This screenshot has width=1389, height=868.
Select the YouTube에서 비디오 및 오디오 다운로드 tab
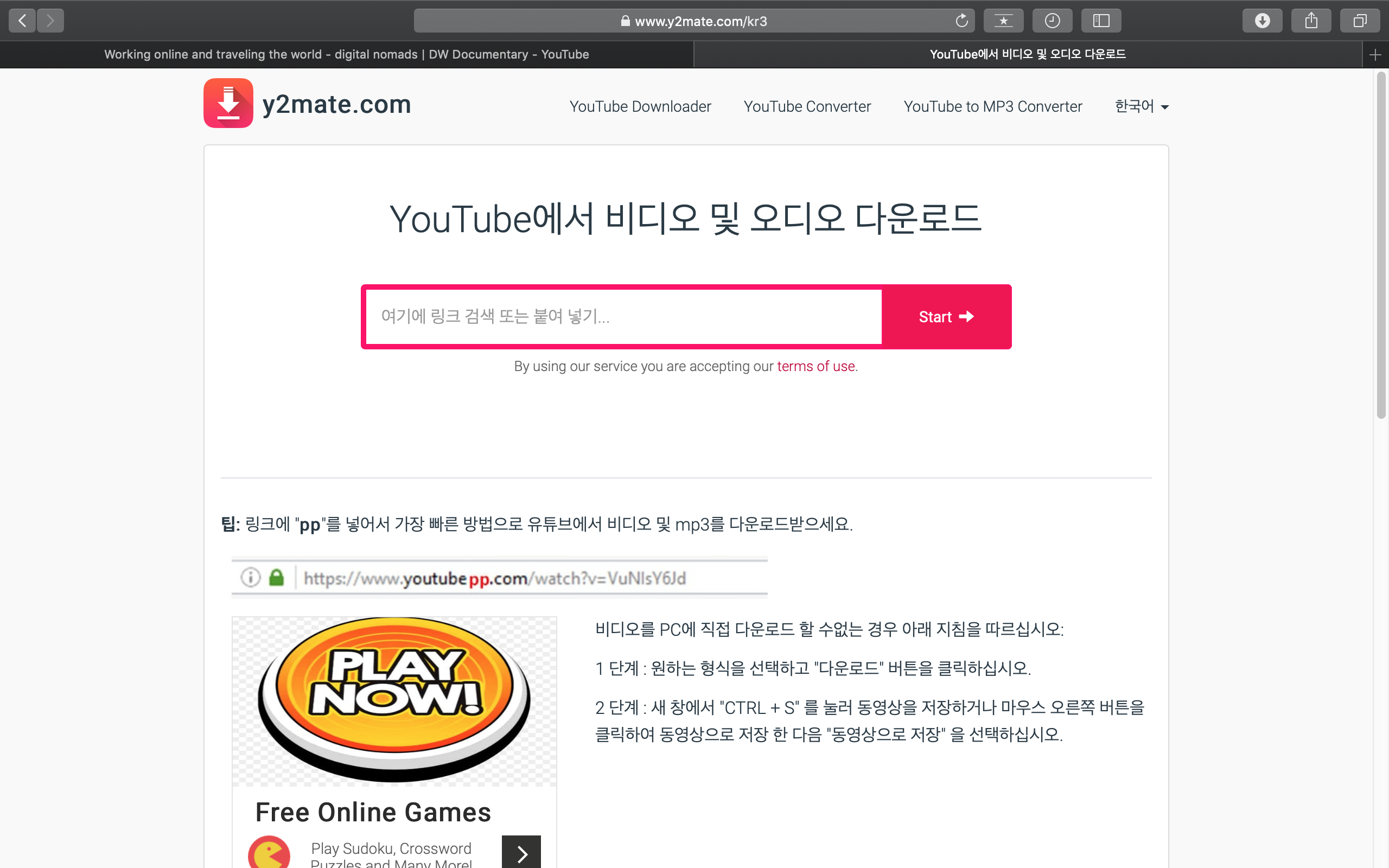(1028, 55)
